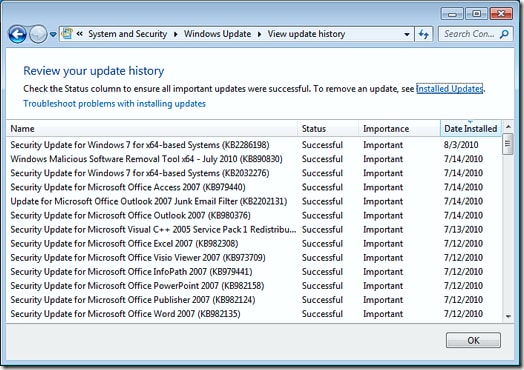Viewport: 524px width, 370px height.
Task: Click the scrollbar up arrow
Action: pyautogui.click(x=508, y=126)
